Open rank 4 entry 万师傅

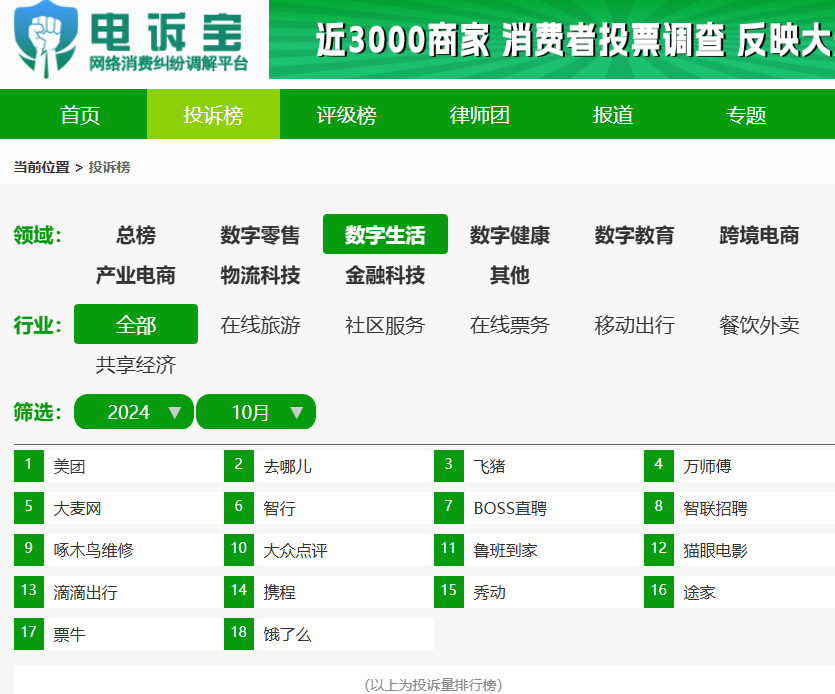707,467
